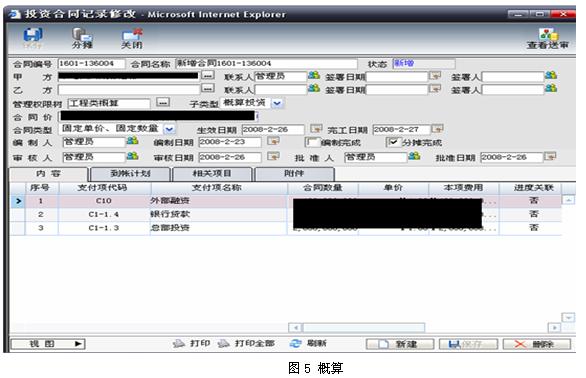Click the 合同数量 column header

(x=323, y=188)
